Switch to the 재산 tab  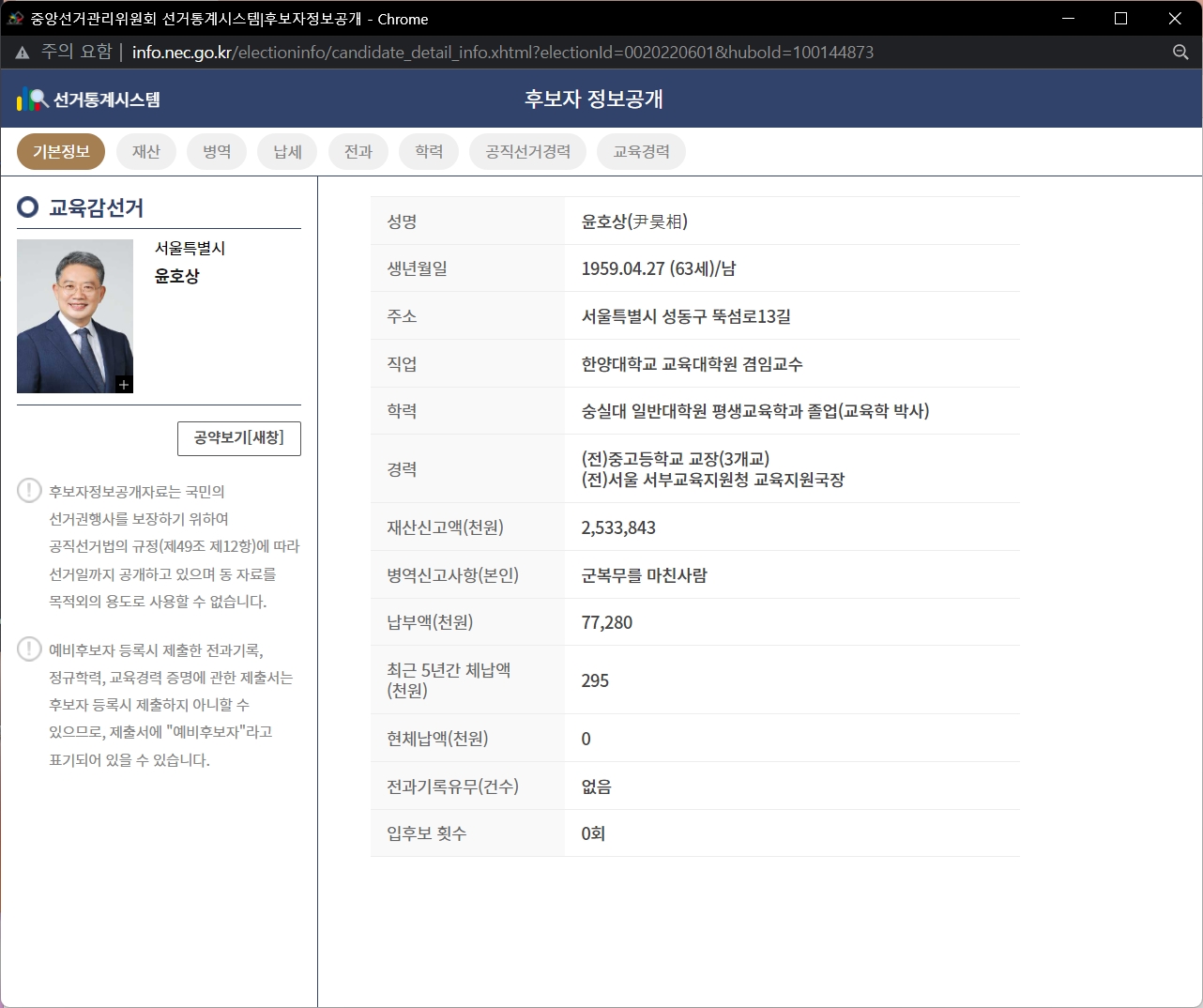(x=146, y=152)
